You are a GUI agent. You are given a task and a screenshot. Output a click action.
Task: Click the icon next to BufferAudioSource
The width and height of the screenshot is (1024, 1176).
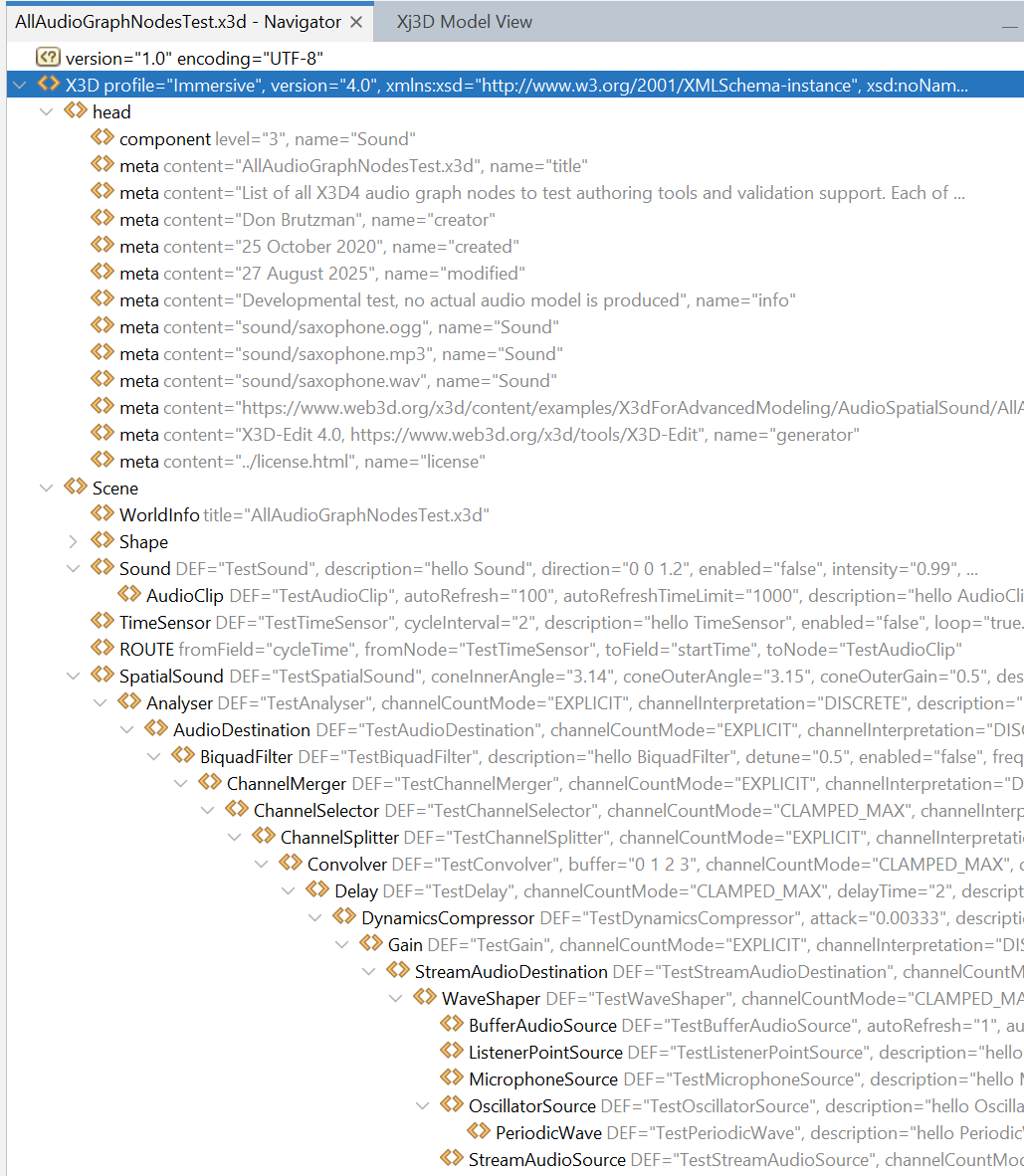[451, 1024]
